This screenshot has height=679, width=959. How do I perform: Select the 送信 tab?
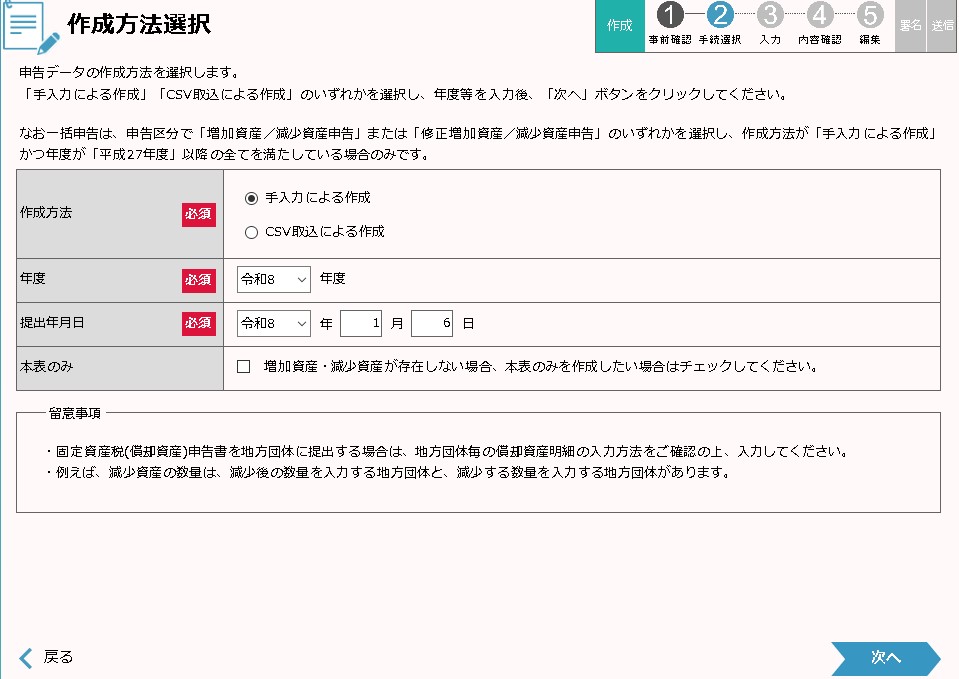[943, 26]
